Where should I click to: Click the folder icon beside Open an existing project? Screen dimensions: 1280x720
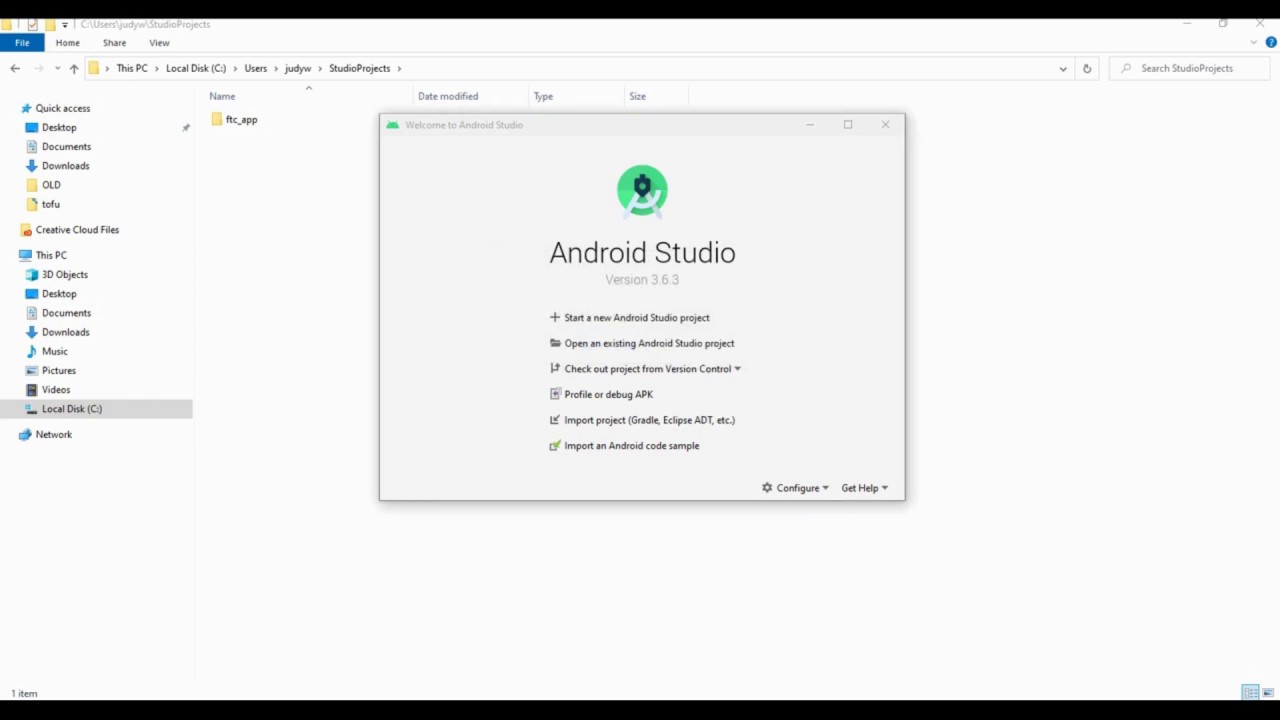[555, 343]
